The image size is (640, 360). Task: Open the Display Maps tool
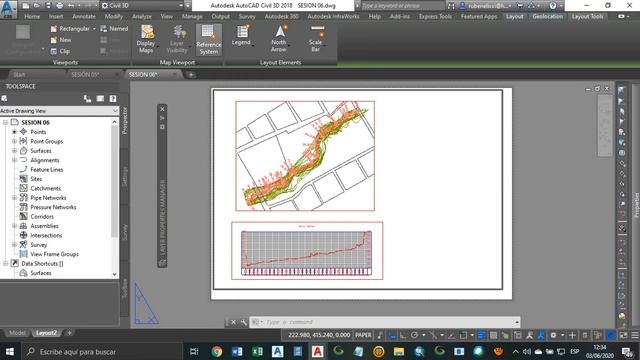click(x=146, y=39)
